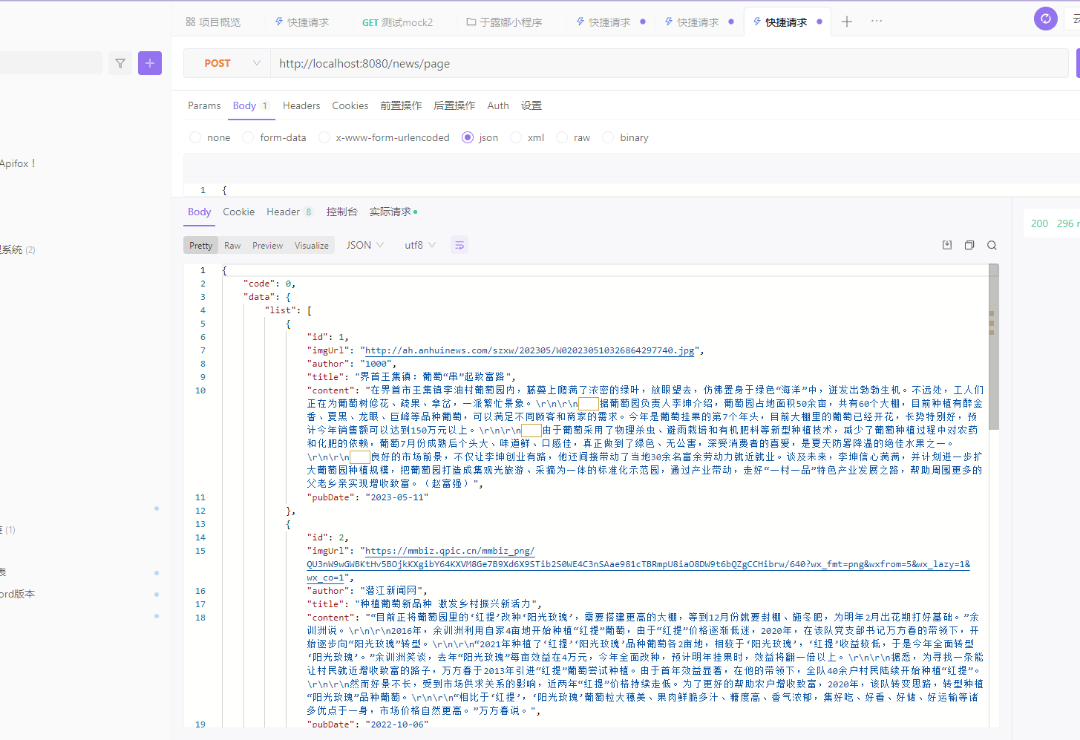Download the response body to file
The height and width of the screenshot is (740, 1080).
[x=947, y=245]
